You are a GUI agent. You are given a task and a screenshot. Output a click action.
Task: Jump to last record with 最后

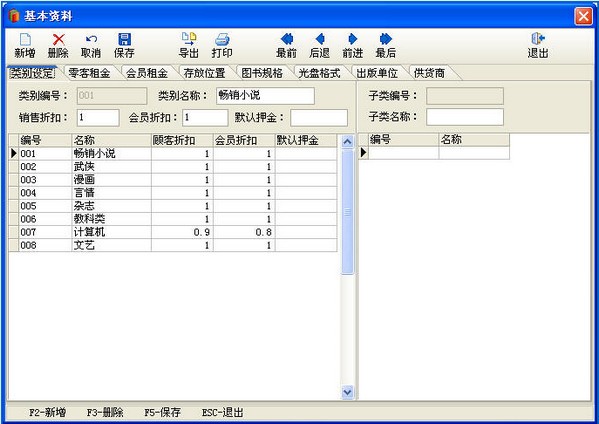click(385, 39)
